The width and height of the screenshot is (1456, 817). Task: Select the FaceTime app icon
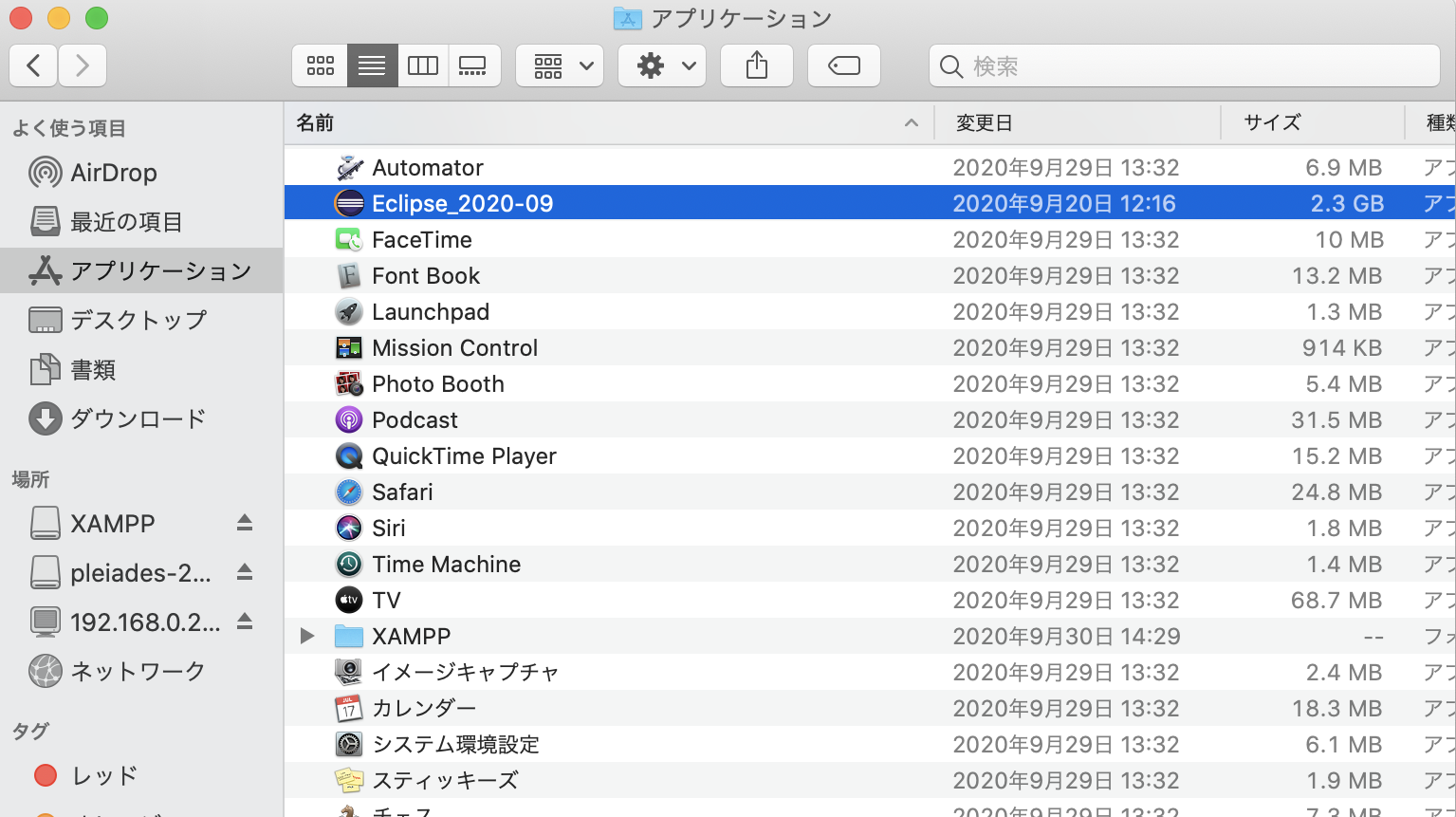(x=349, y=239)
